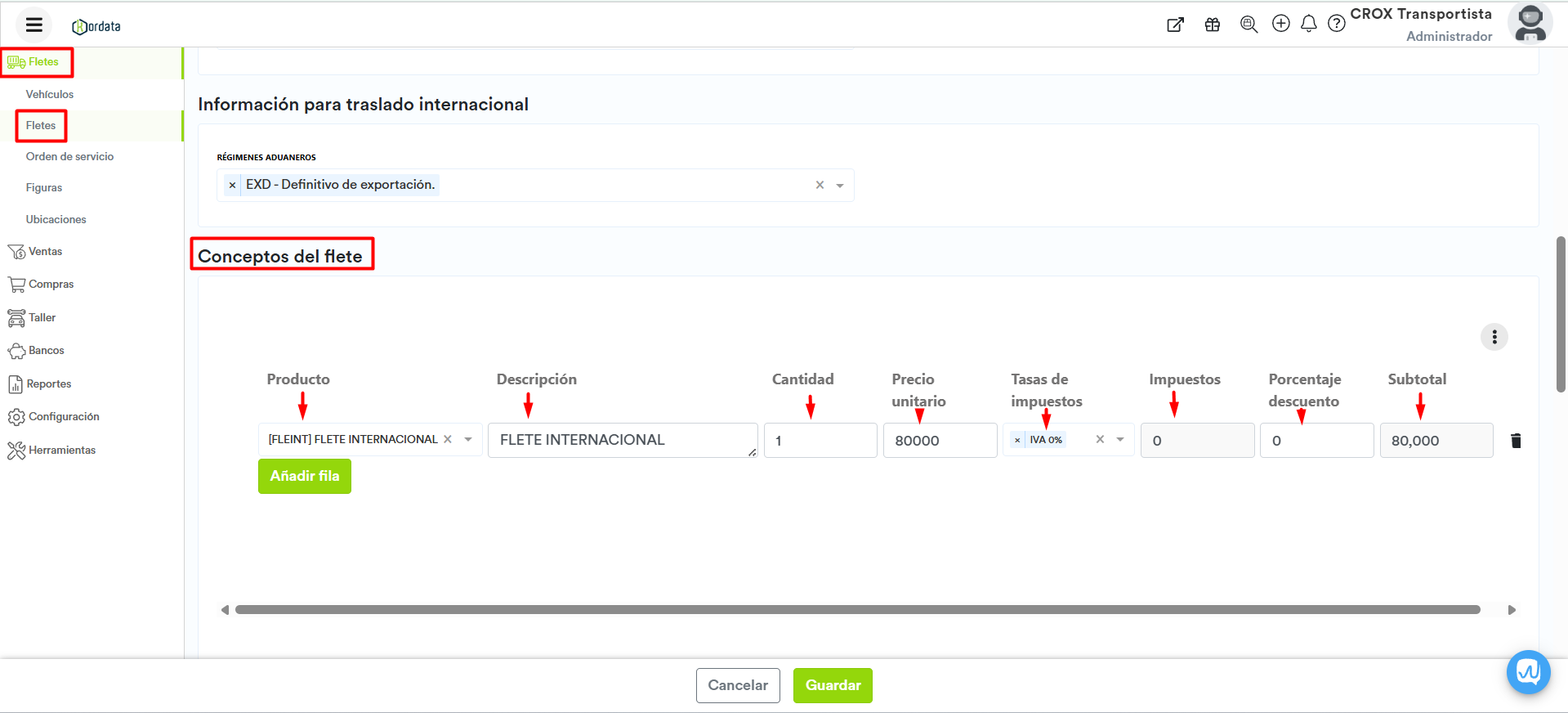
Task: Open the three-dot options menu
Action: click(x=1494, y=337)
